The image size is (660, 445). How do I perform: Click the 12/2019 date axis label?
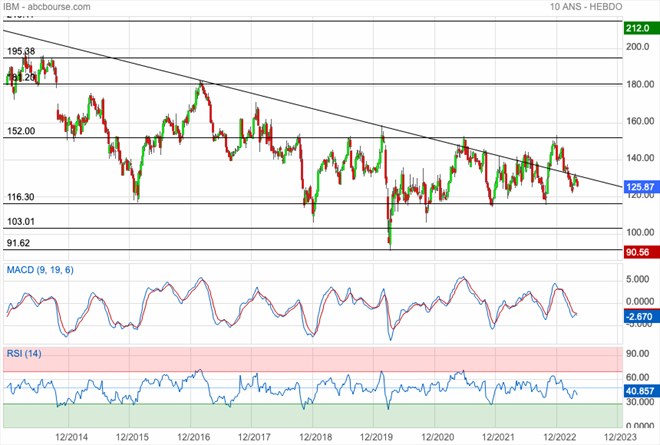point(376,437)
